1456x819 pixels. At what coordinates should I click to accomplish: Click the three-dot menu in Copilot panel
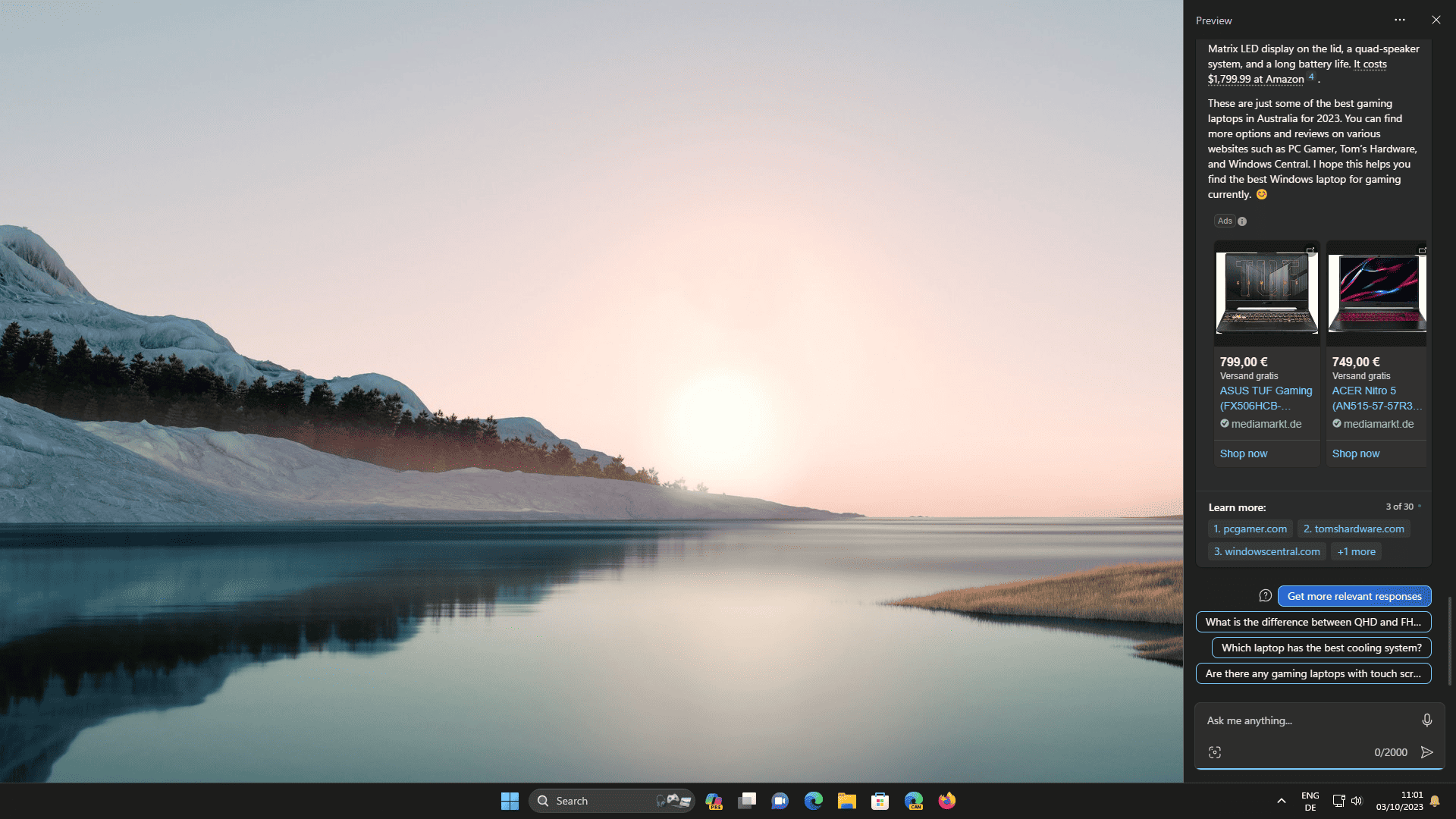click(1400, 20)
